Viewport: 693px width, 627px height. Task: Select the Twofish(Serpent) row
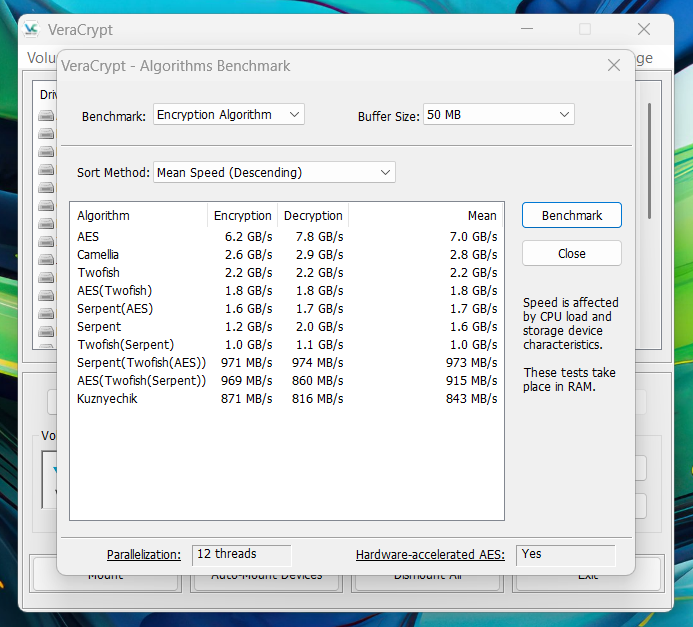[x=287, y=345]
